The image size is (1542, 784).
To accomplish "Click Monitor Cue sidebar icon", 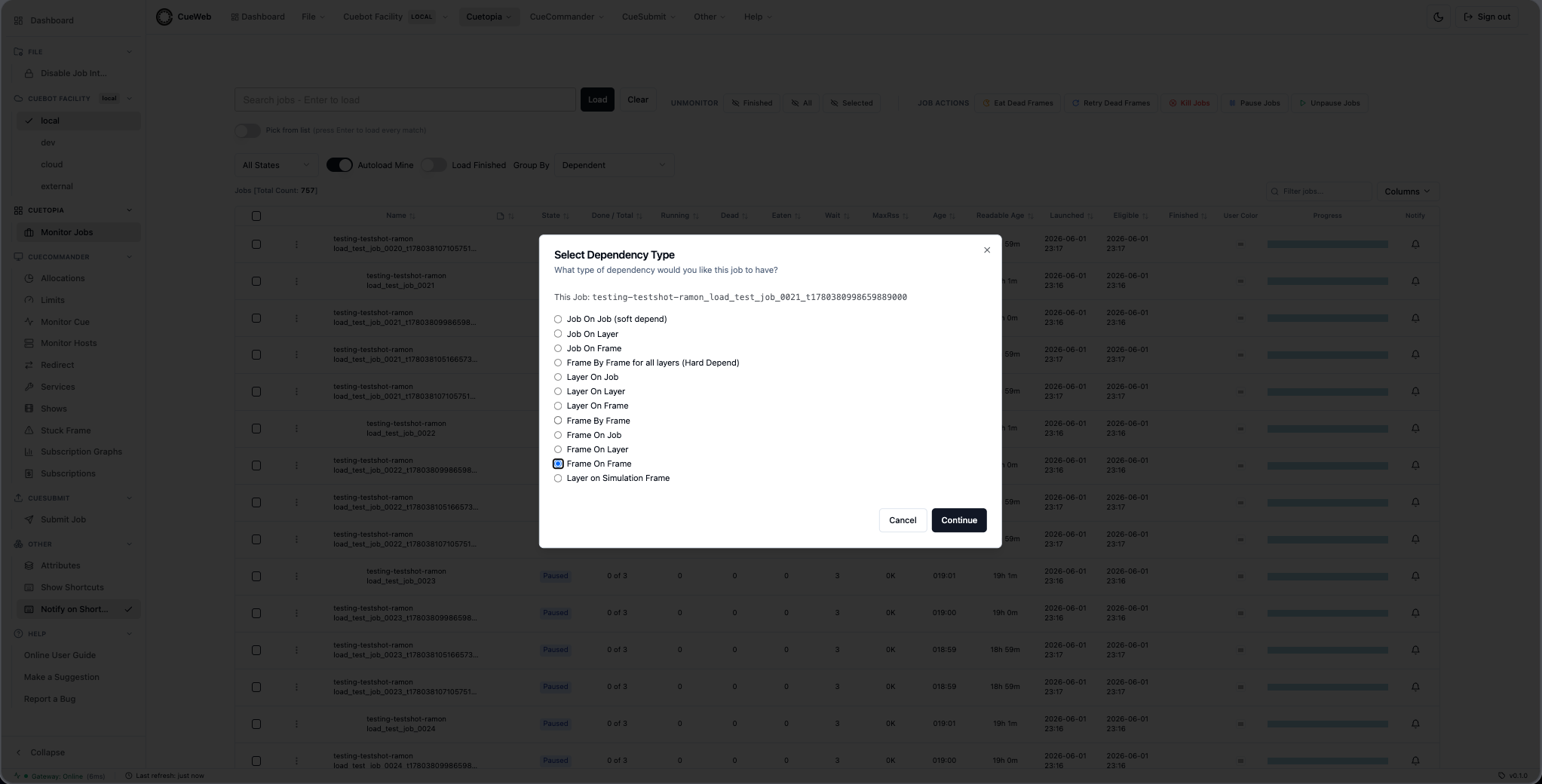I will point(29,323).
